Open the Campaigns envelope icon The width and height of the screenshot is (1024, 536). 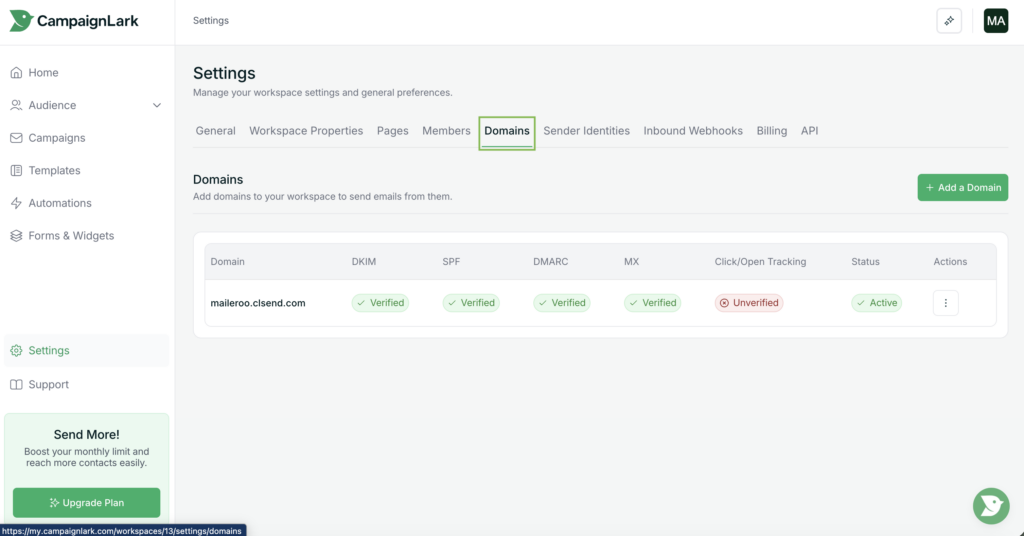(x=16, y=138)
